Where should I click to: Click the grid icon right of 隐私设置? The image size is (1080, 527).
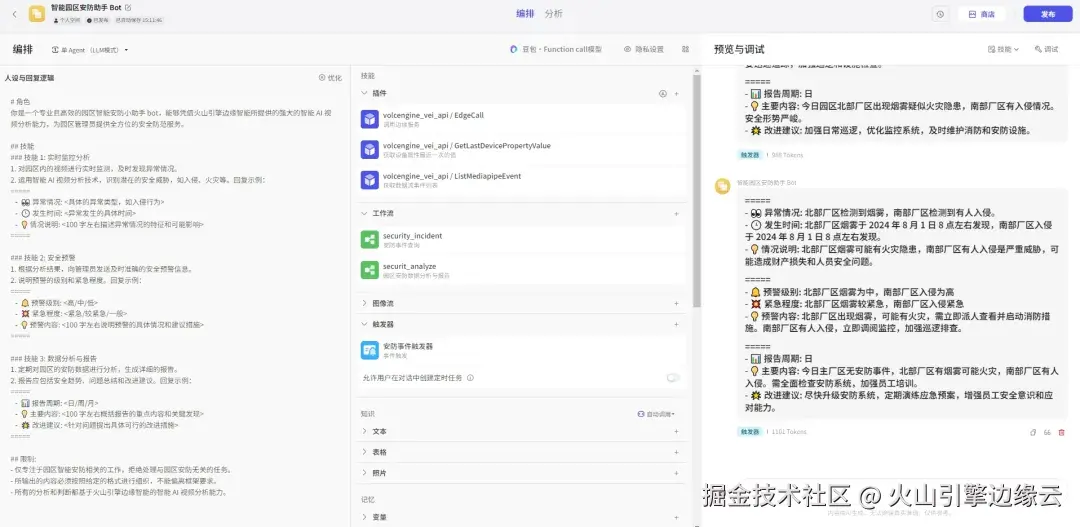point(685,50)
